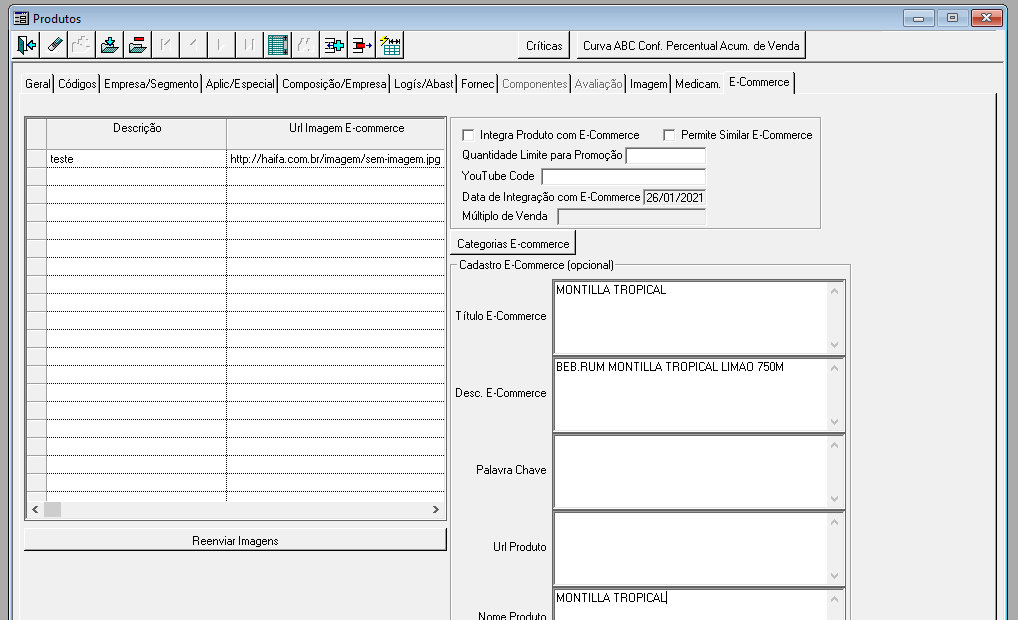Screen dimensions: 1018x620
Task: Focus the Quantidade Limite para Promoção field
Action: [x=665, y=156]
